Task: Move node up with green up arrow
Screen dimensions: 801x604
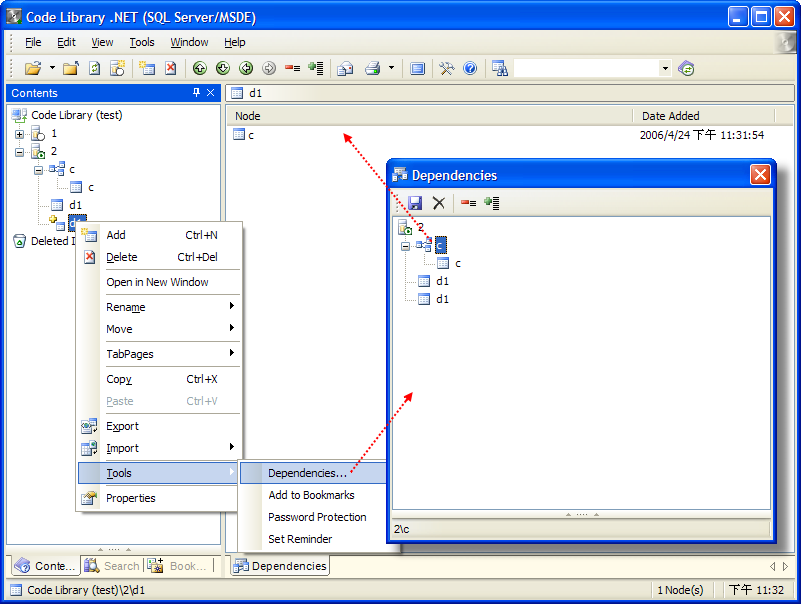Action: pos(200,68)
